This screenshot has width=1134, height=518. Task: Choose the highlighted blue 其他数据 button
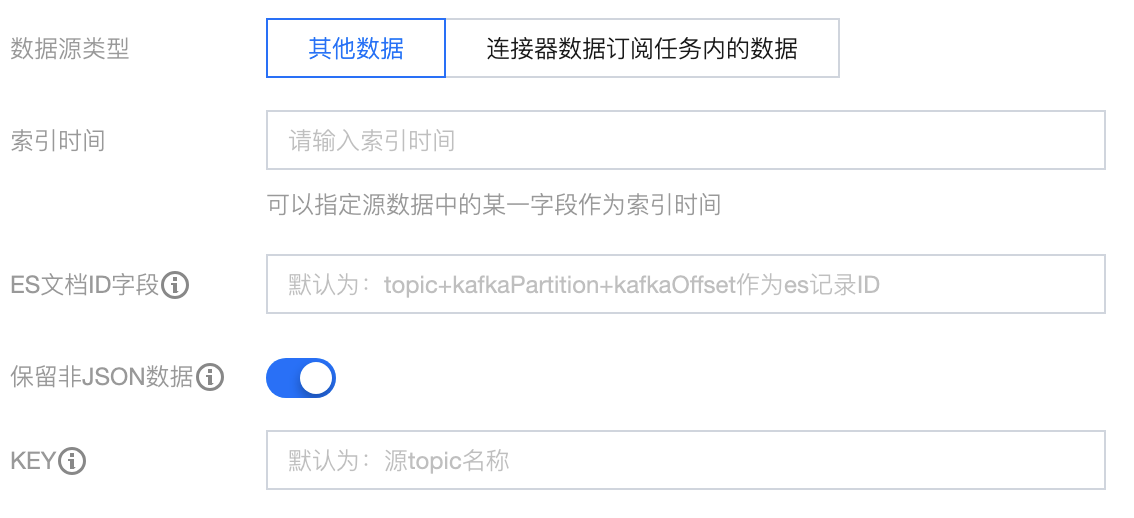tap(356, 48)
